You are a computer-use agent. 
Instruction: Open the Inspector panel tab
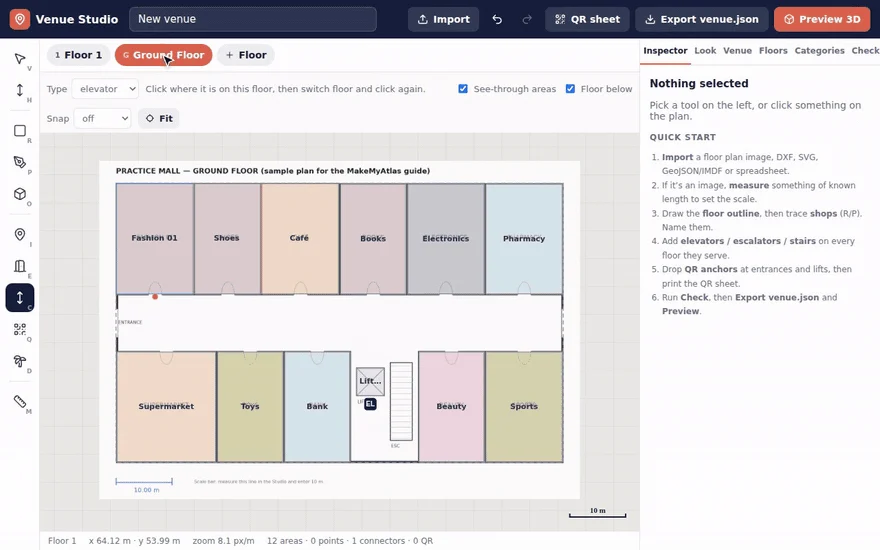pyautogui.click(x=665, y=51)
